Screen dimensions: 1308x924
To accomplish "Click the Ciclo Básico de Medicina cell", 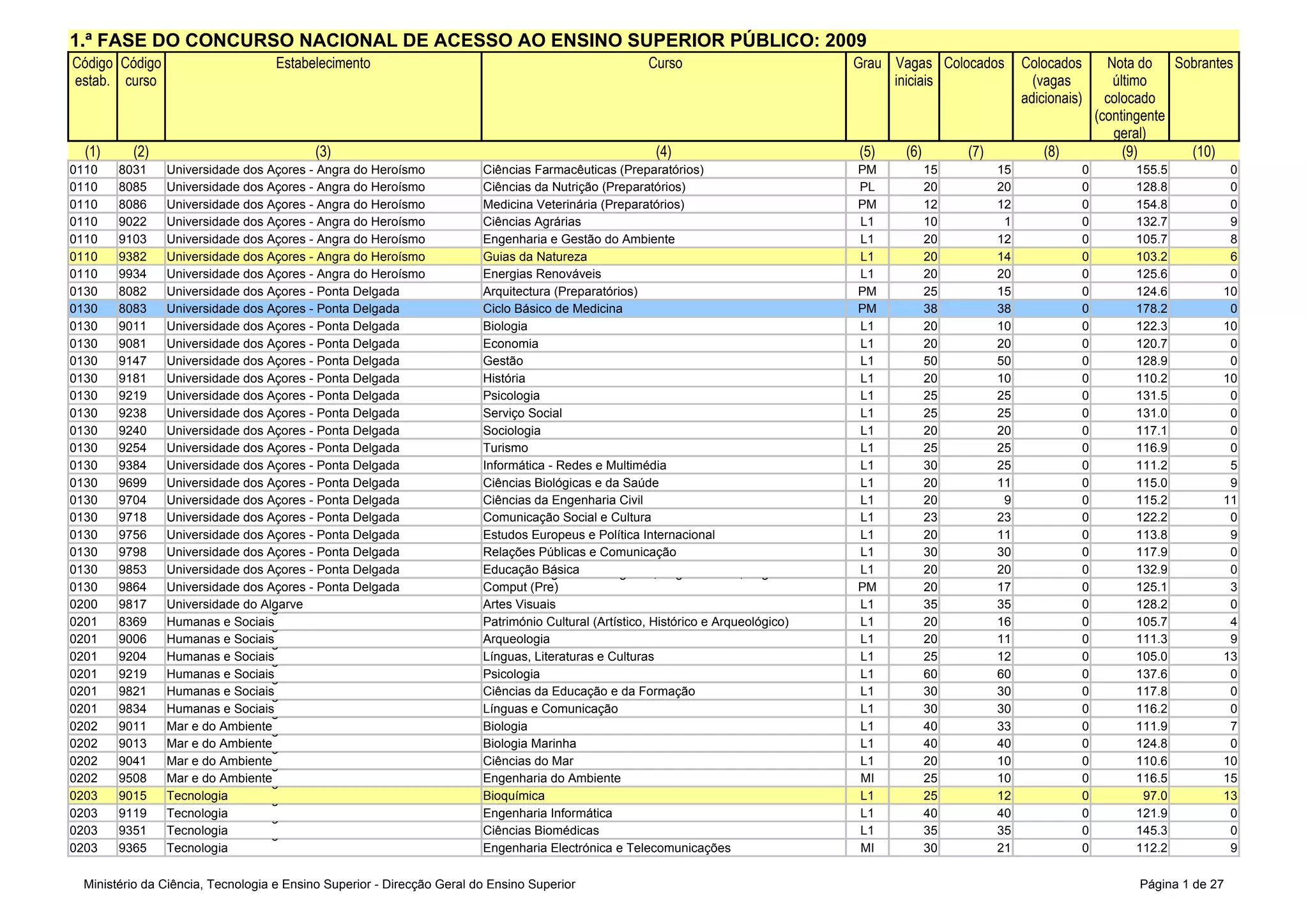I will click(x=552, y=309).
